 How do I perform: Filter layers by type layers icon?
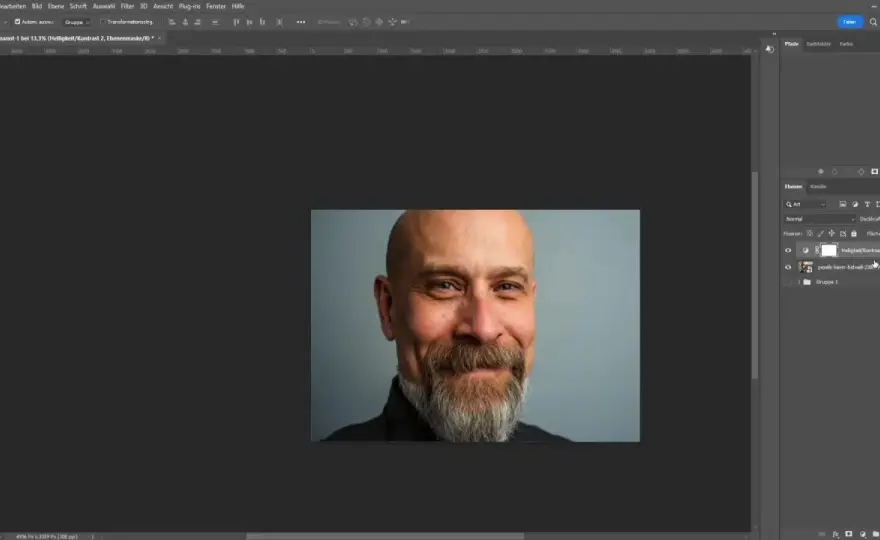coord(867,204)
